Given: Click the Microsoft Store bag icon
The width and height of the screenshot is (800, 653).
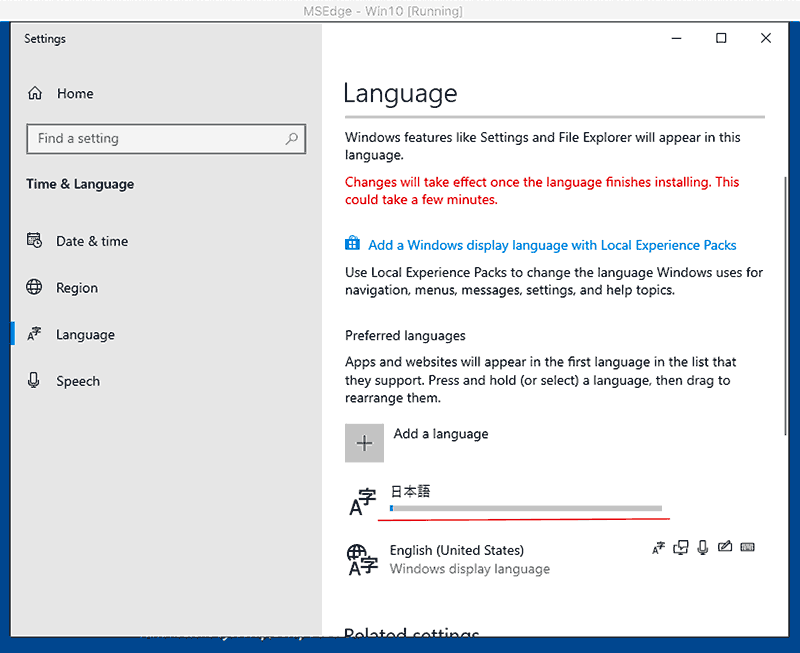Looking at the screenshot, I should pyautogui.click(x=352, y=244).
